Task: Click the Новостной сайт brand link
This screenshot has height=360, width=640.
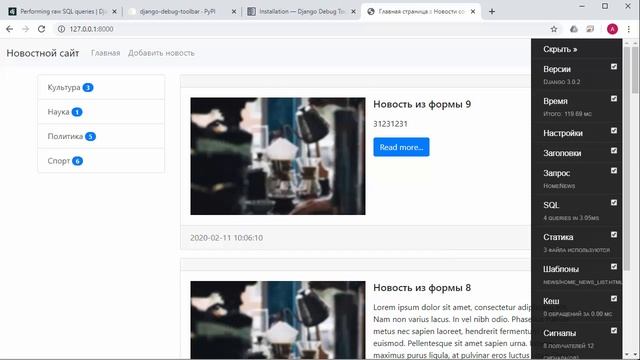Action: point(43,53)
